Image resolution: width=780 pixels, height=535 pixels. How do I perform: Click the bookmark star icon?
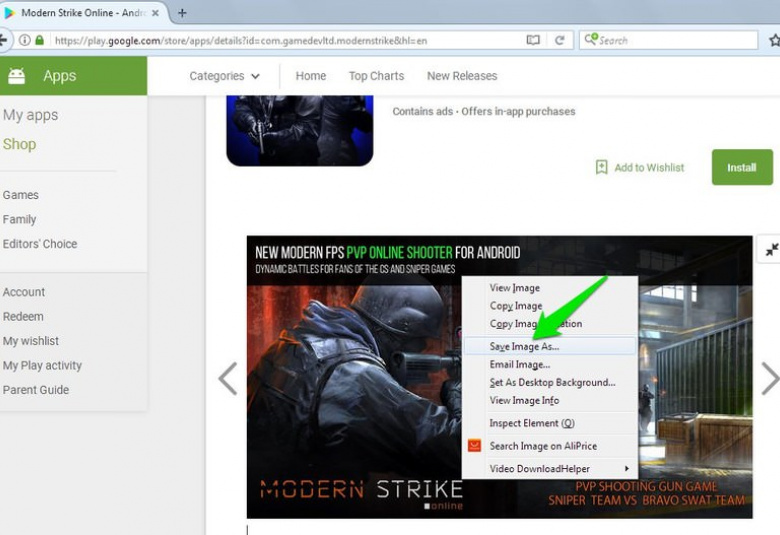[x=775, y=40]
